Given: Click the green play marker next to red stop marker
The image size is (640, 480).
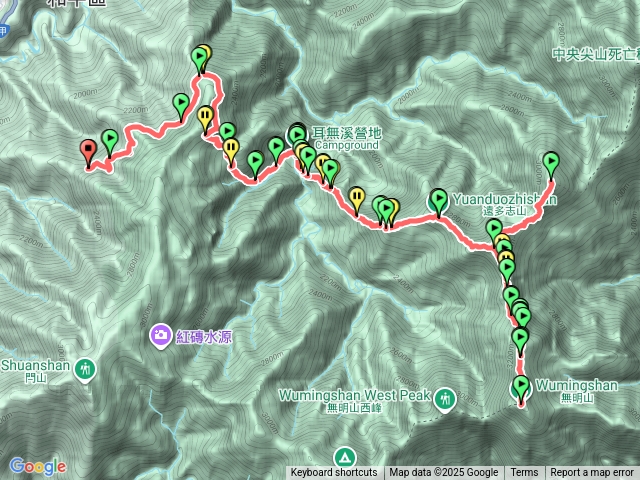Looking at the screenshot, I should pos(110,141).
